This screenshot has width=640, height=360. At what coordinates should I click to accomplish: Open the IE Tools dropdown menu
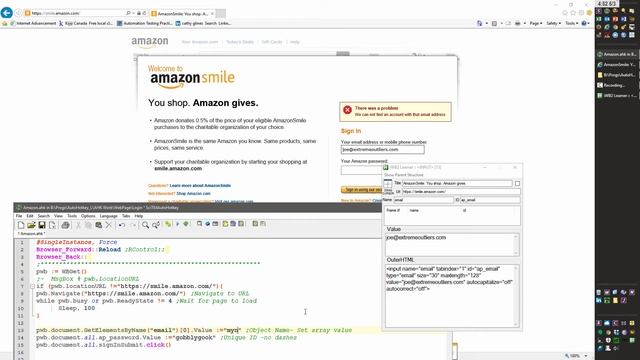[x=571, y=23]
